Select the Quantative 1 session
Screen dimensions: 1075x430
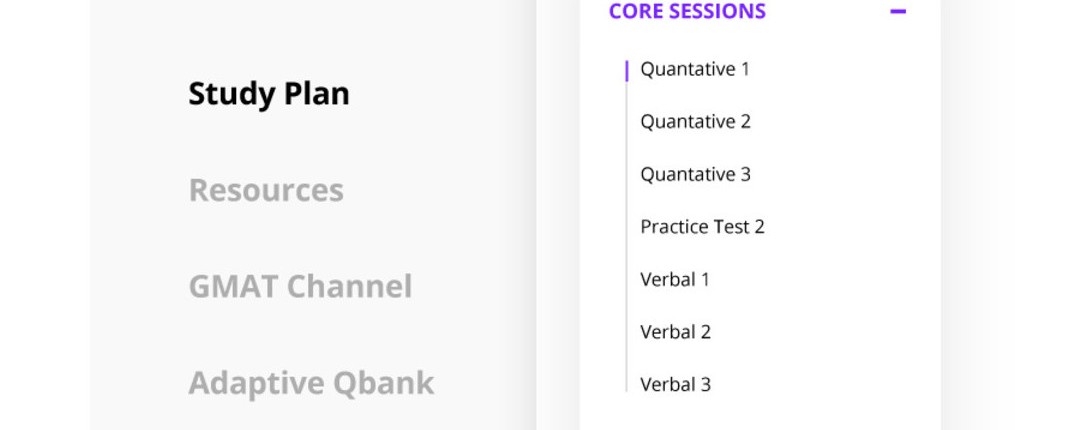pyautogui.click(x=695, y=69)
